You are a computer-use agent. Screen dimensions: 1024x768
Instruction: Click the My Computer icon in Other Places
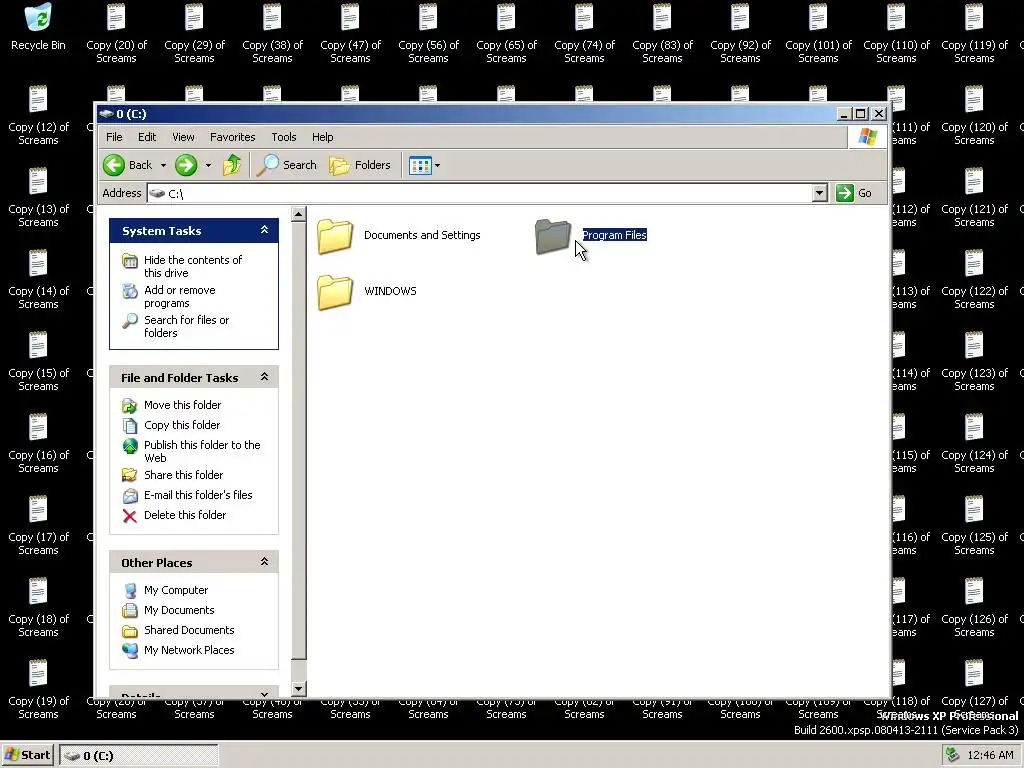[130, 590]
